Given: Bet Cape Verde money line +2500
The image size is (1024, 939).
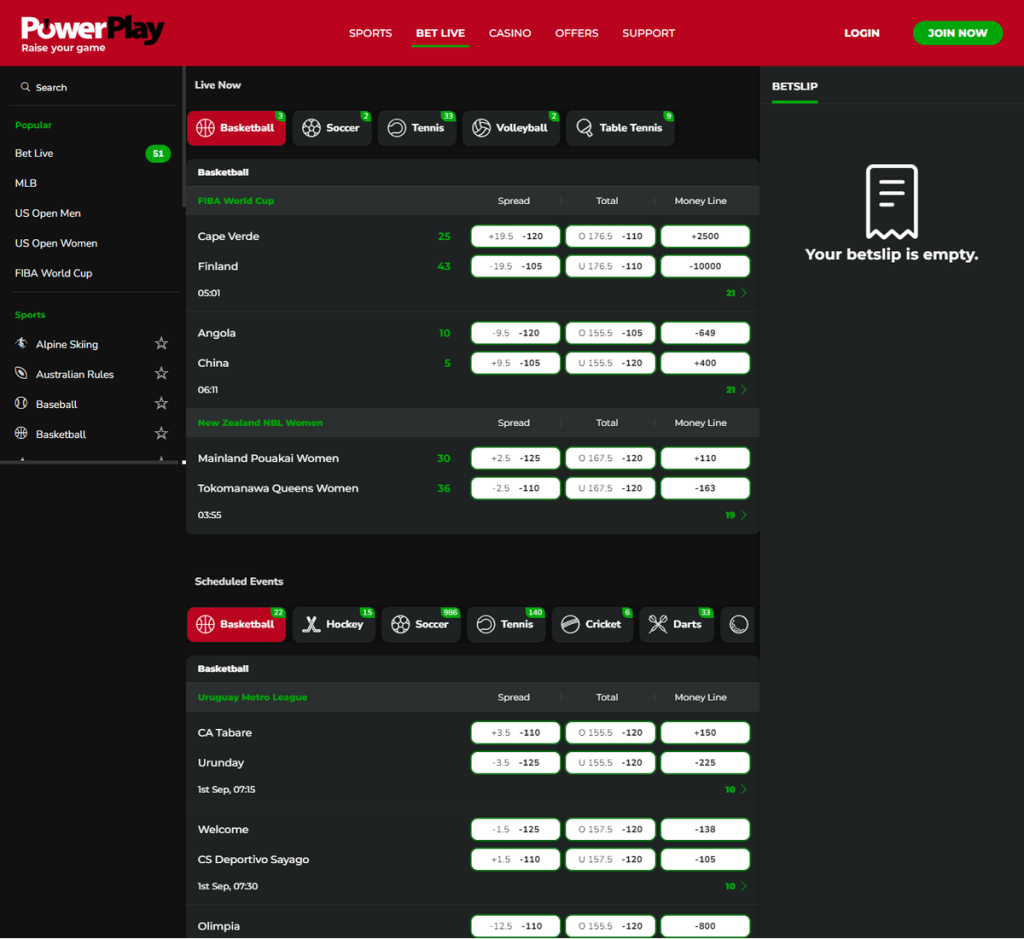Looking at the screenshot, I should [705, 236].
